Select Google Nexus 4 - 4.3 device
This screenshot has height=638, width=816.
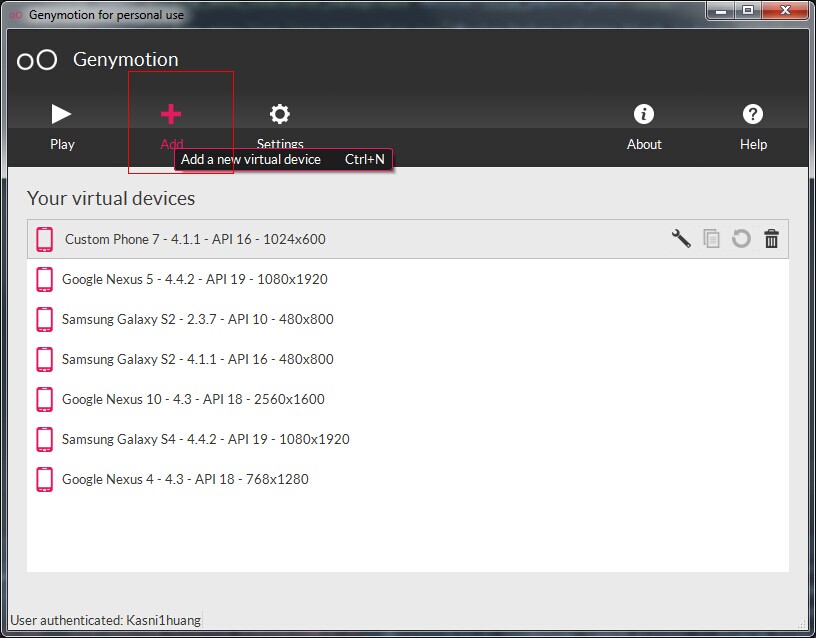(x=185, y=479)
